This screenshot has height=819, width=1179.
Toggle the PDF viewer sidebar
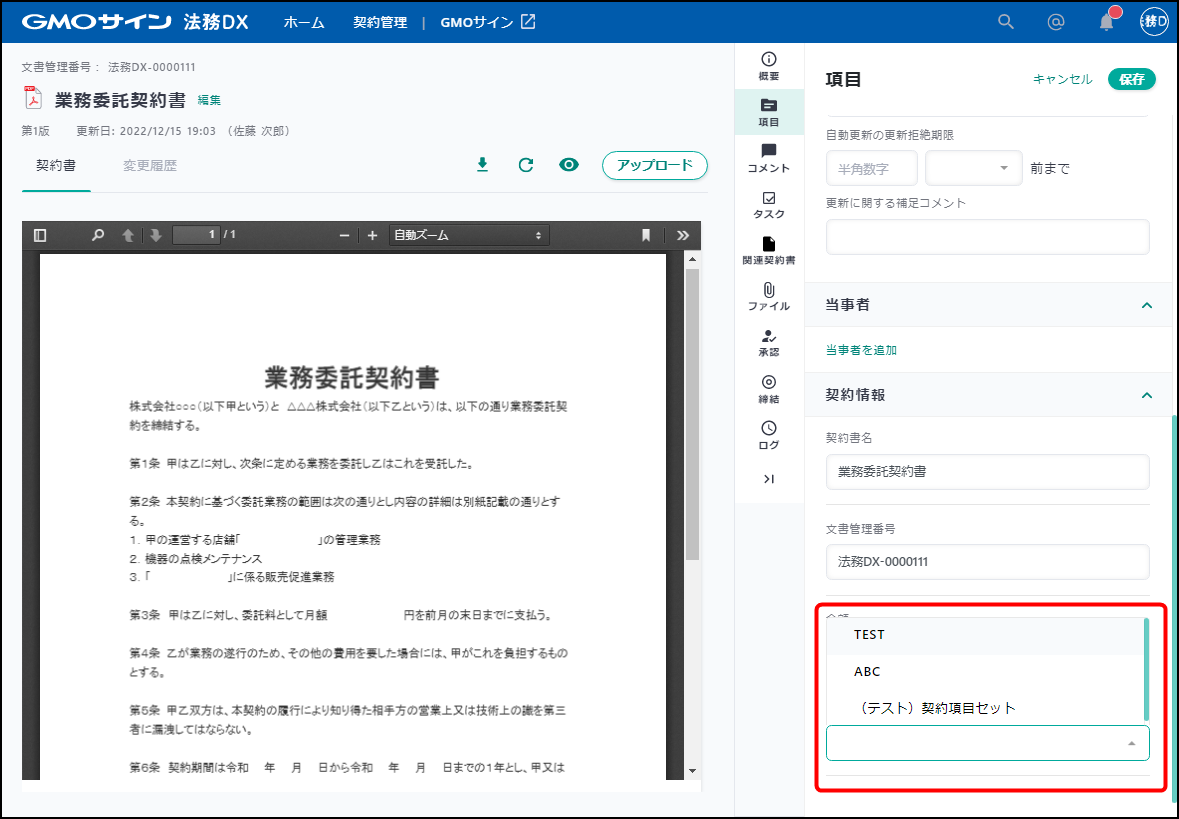point(40,235)
